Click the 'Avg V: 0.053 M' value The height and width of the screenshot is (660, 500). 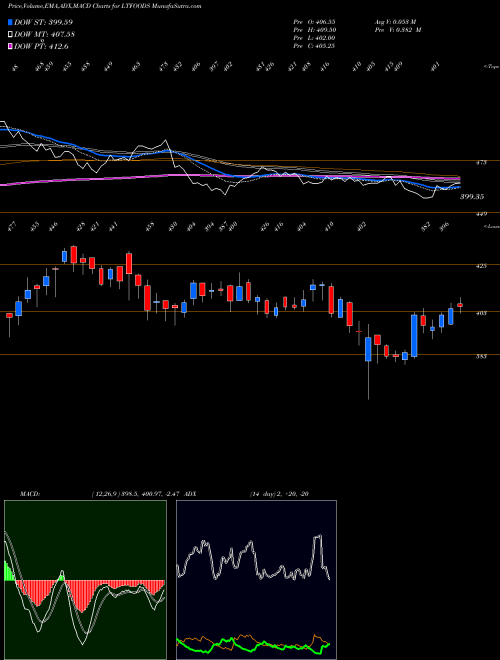coord(395,21)
